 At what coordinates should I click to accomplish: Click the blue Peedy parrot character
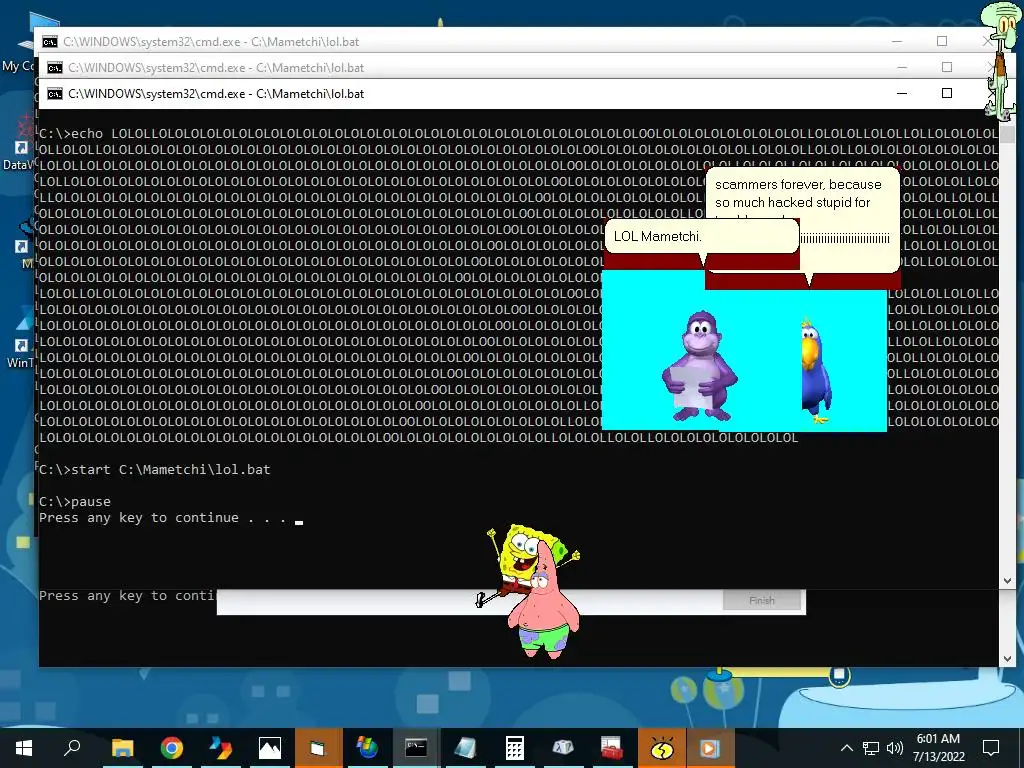[x=816, y=371]
